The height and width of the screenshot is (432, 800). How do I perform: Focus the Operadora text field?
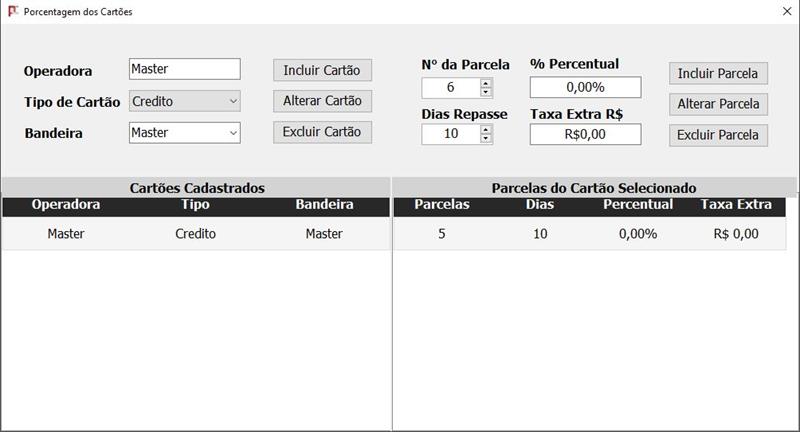tap(185, 69)
